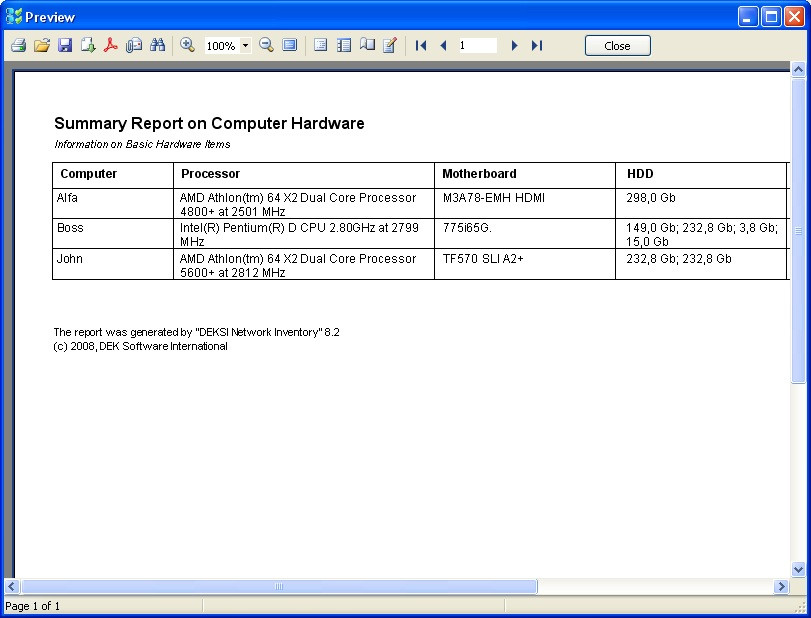Image resolution: width=811 pixels, height=618 pixels.
Task: Toggle full screen preview mode
Action: click(x=290, y=46)
